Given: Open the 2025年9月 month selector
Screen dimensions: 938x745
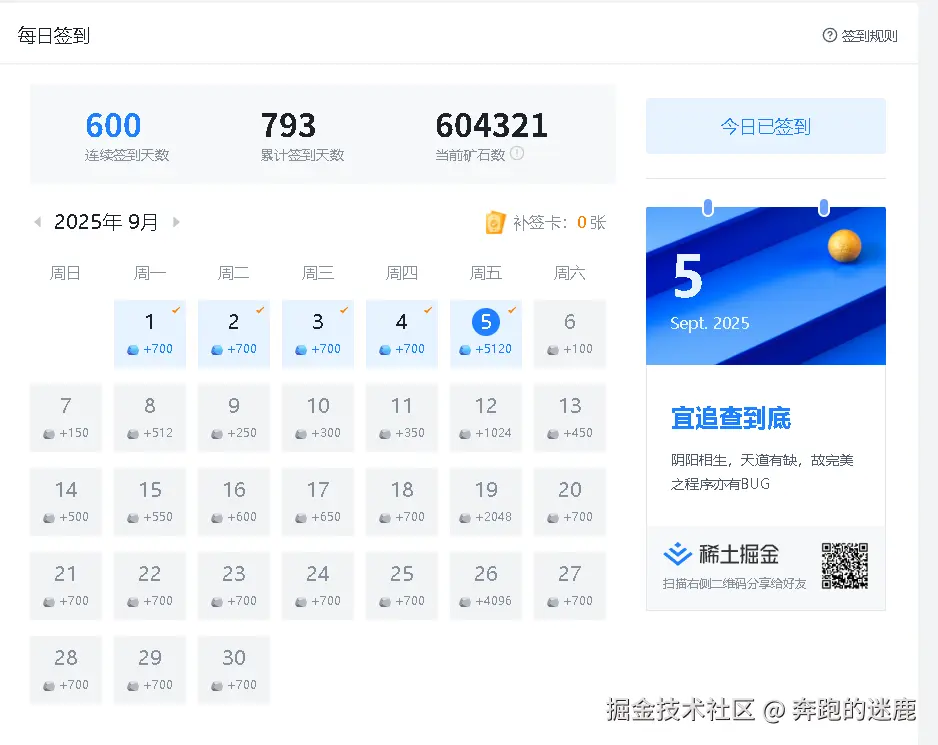Looking at the screenshot, I should point(107,222).
